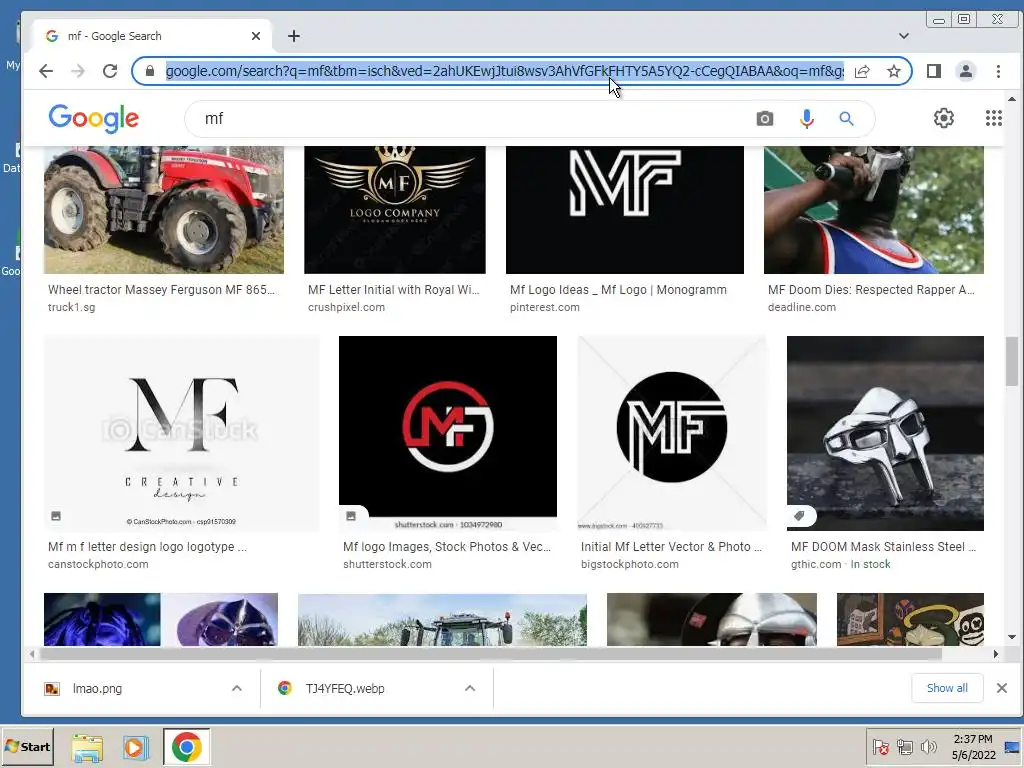Screen dimensions: 1024x768
Task: View site information padlock icon
Action: point(150,71)
